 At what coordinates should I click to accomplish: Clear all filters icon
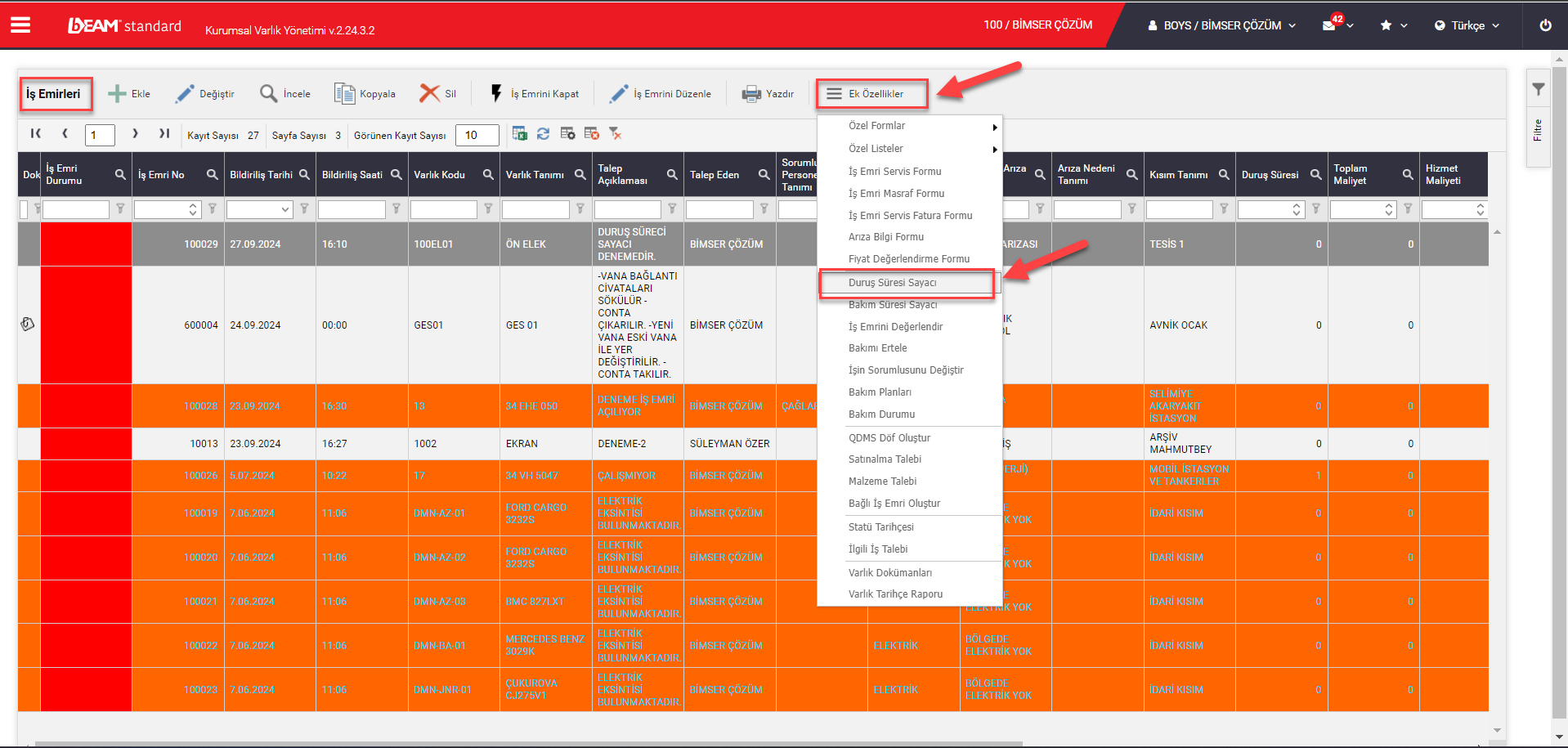point(616,133)
